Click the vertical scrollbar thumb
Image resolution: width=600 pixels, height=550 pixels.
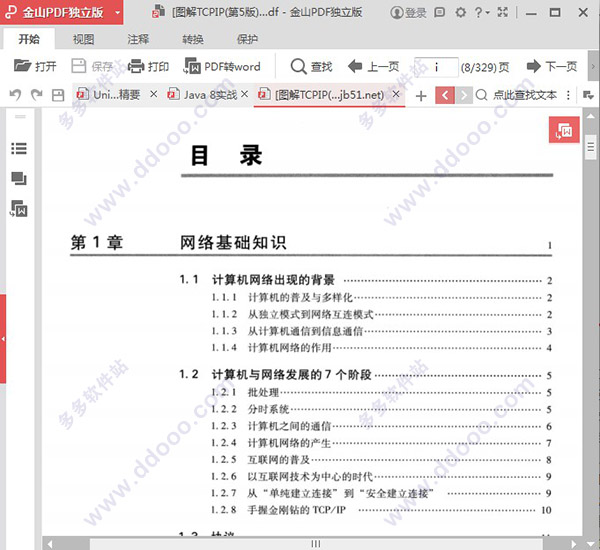pos(591,147)
